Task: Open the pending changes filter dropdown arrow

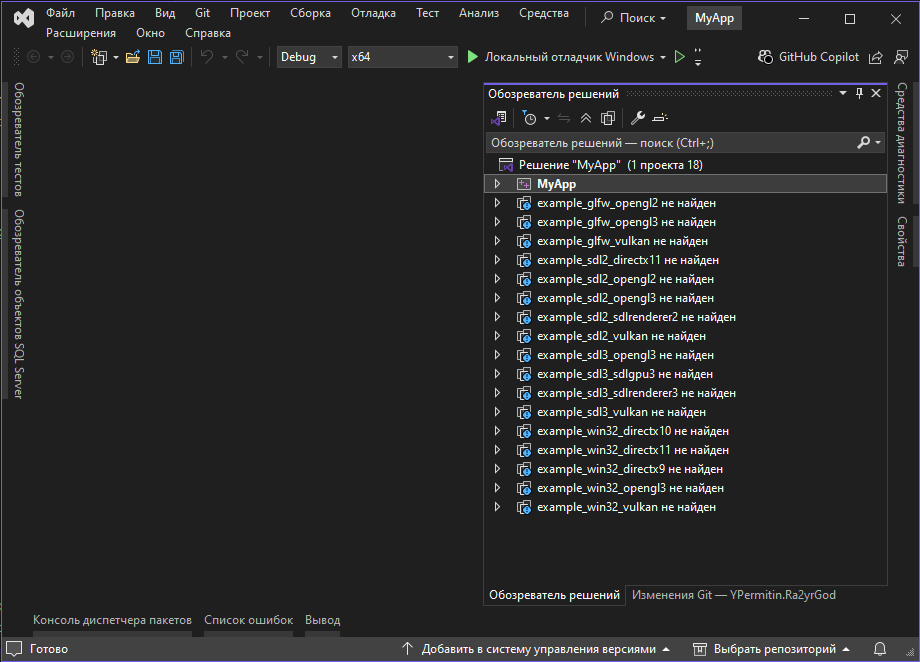Action: pyautogui.click(x=547, y=118)
